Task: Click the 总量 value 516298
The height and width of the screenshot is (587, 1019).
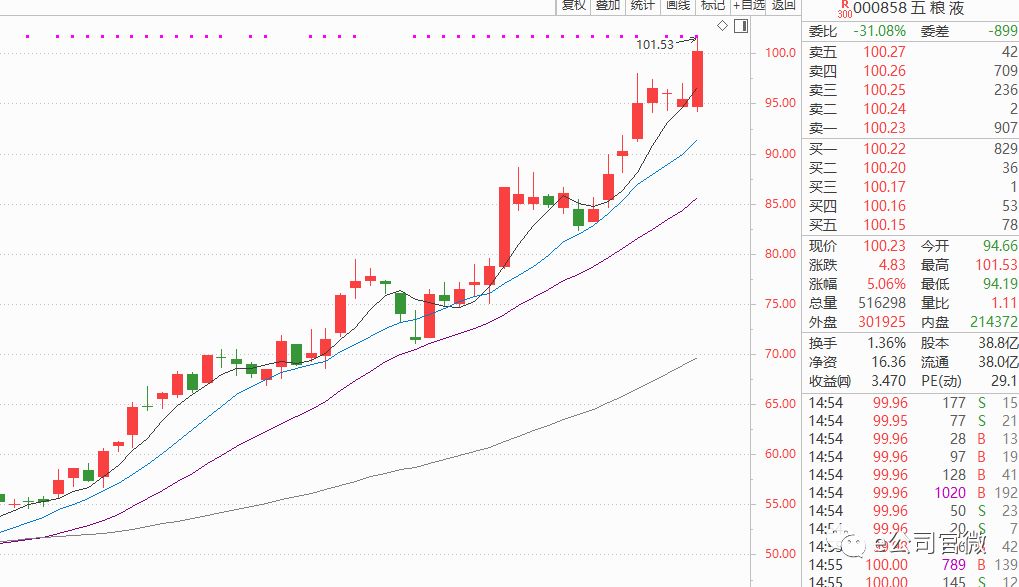Action: point(882,303)
